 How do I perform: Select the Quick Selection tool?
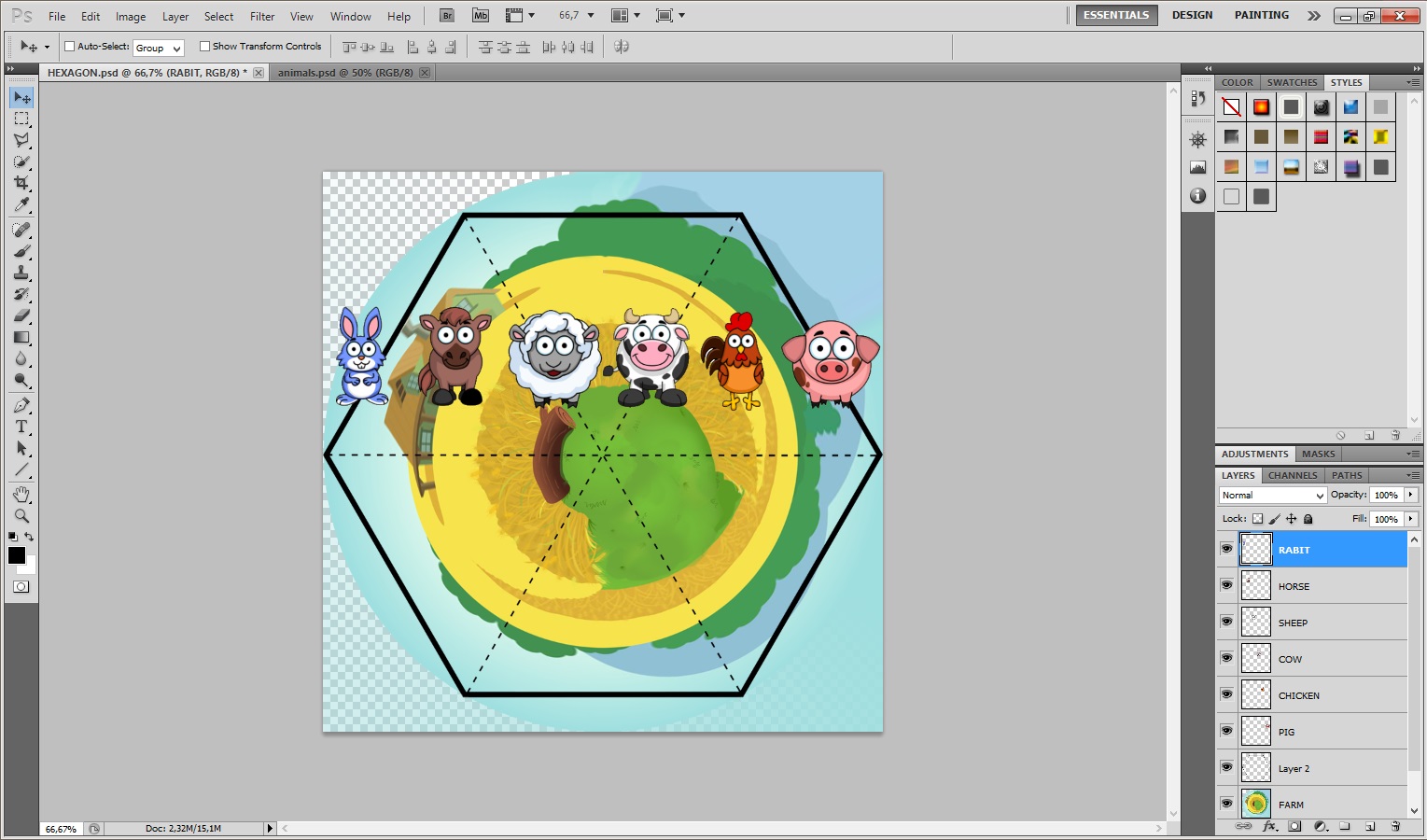pyautogui.click(x=21, y=161)
